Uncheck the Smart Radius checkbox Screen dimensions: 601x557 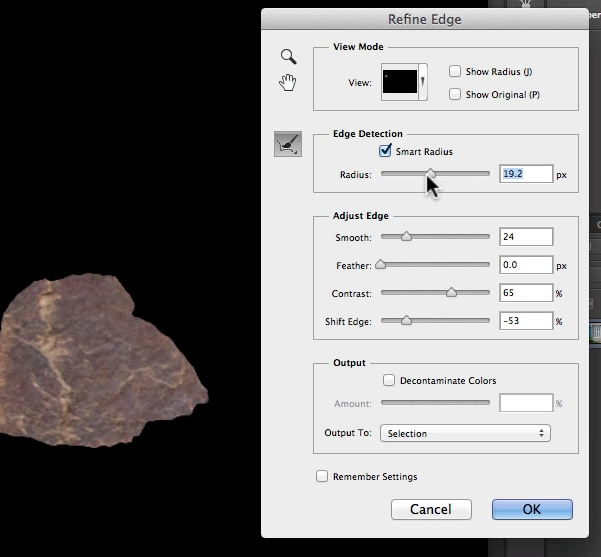pos(385,152)
